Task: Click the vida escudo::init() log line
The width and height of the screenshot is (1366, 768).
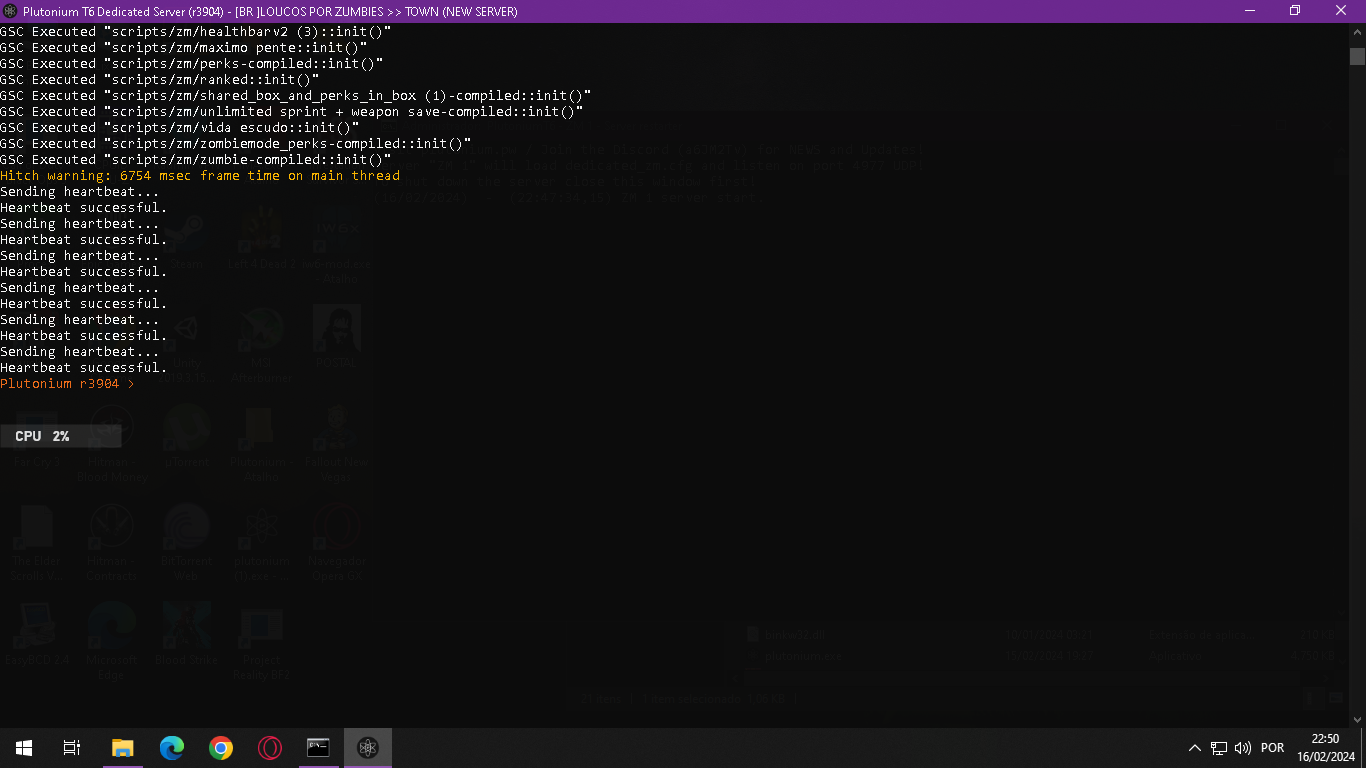Action: pyautogui.click(x=180, y=128)
